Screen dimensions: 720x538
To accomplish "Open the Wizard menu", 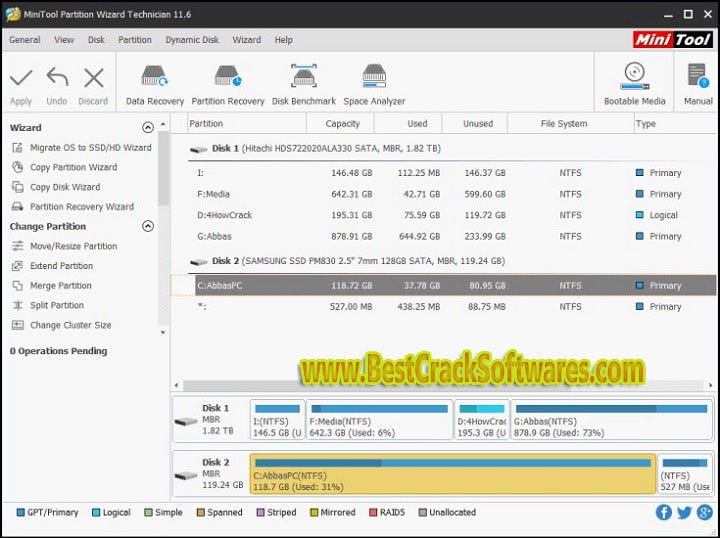I will [x=247, y=40].
